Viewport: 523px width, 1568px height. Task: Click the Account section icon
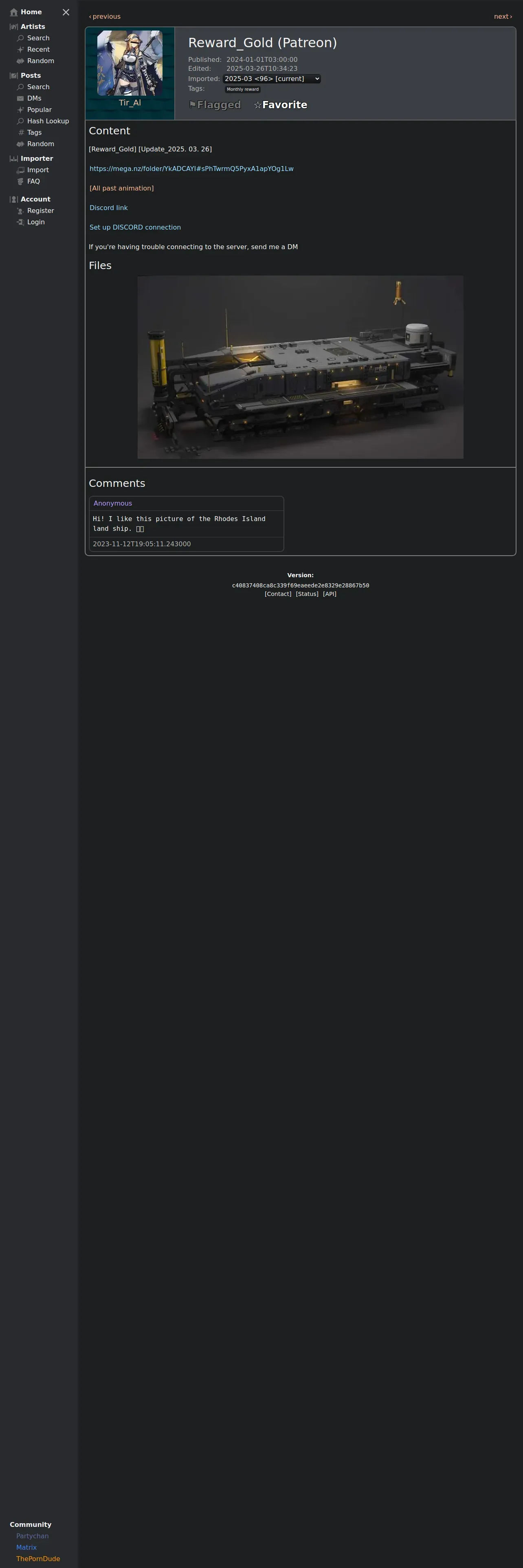(x=14, y=199)
